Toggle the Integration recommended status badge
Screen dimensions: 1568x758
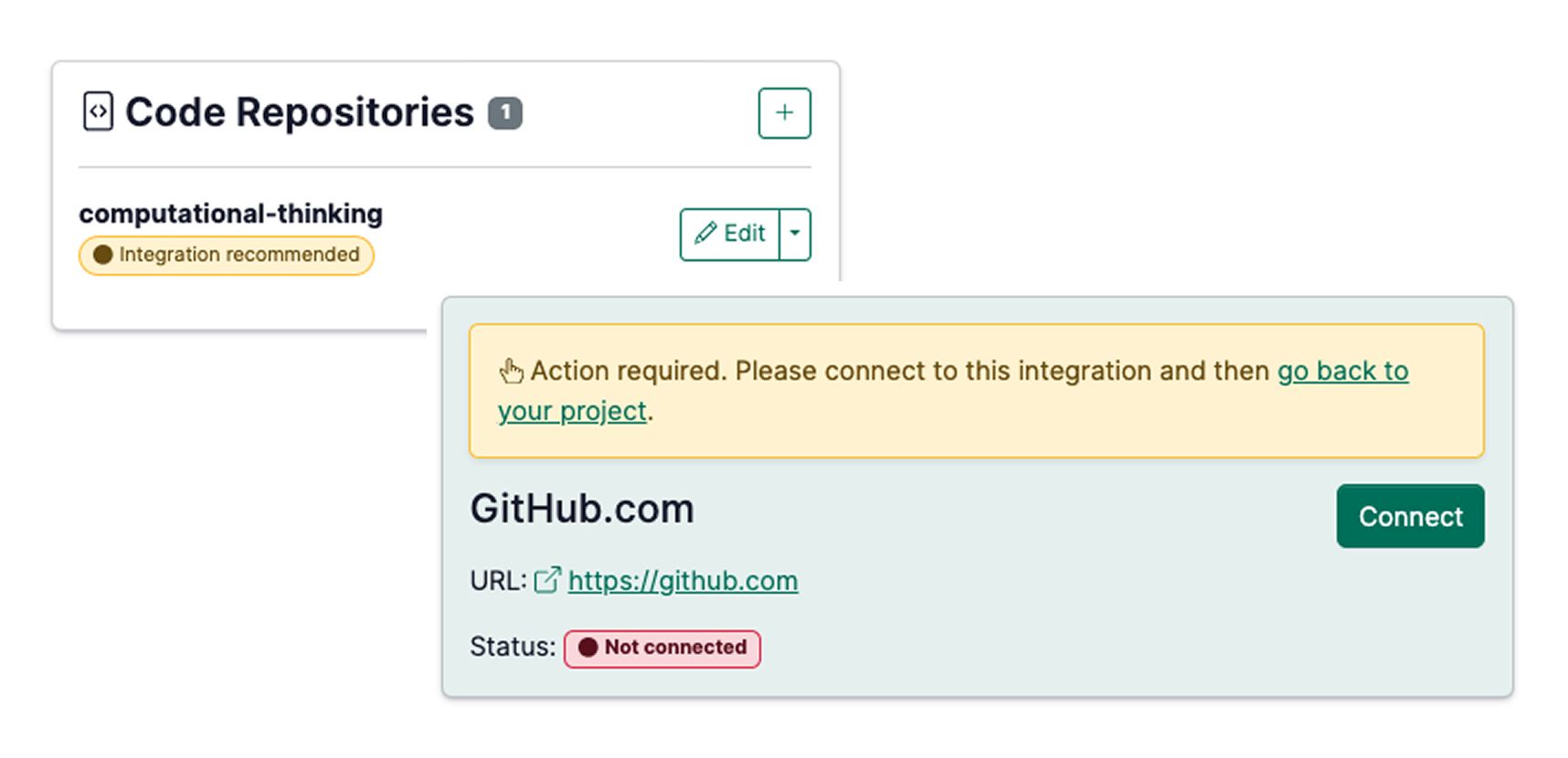click(x=226, y=255)
